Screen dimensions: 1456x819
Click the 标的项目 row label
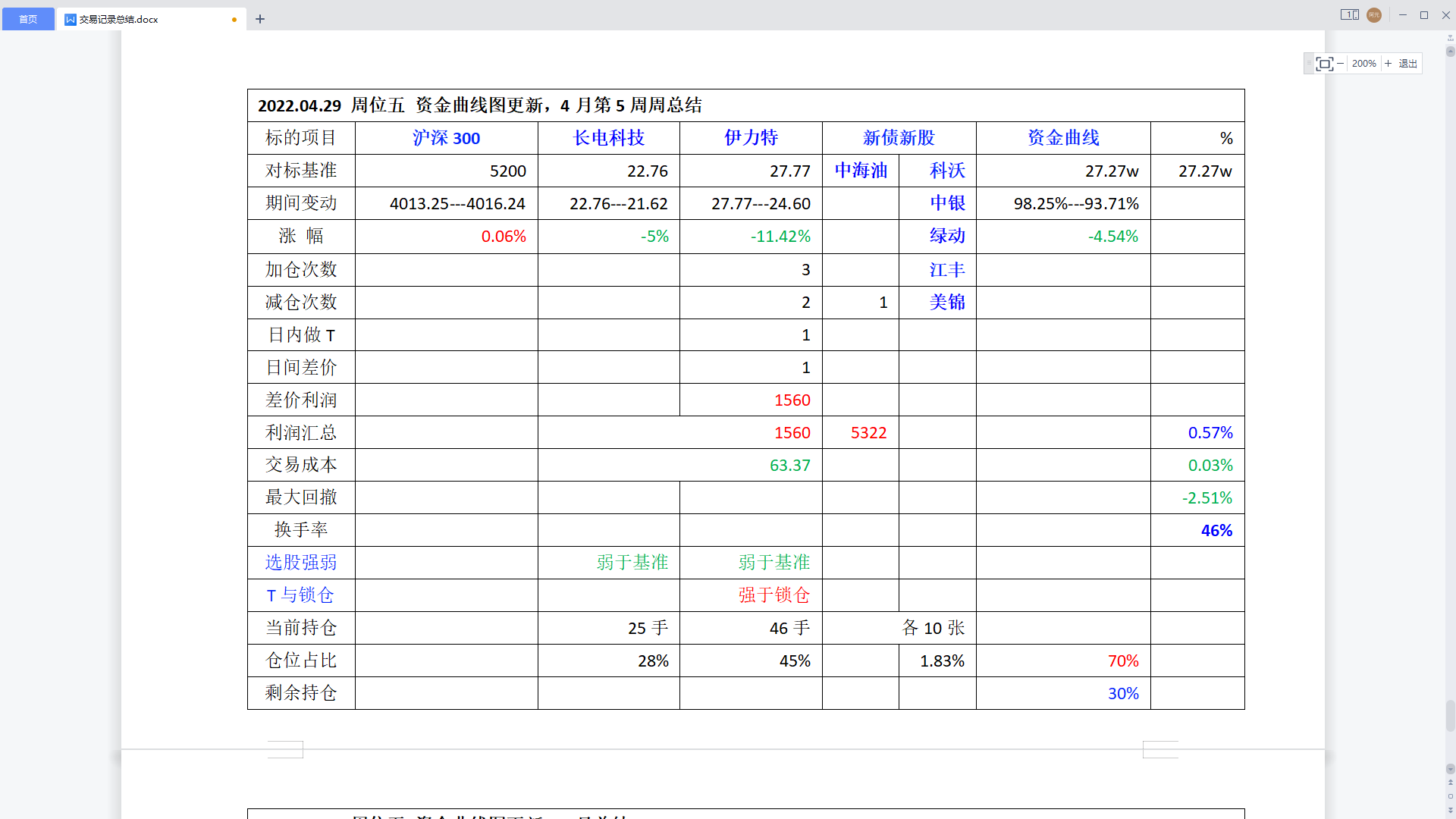pyautogui.click(x=301, y=138)
